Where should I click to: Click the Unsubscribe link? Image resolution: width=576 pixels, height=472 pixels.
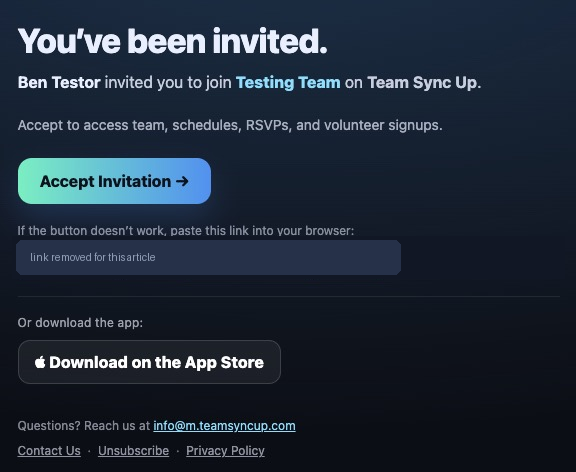[133, 451]
